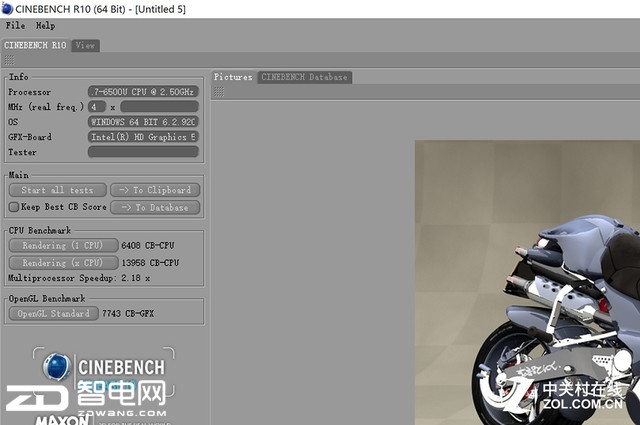640x425 pixels.
Task: Click the Multiprocessor Speedup: 2.18 x text
Action: 79,278
